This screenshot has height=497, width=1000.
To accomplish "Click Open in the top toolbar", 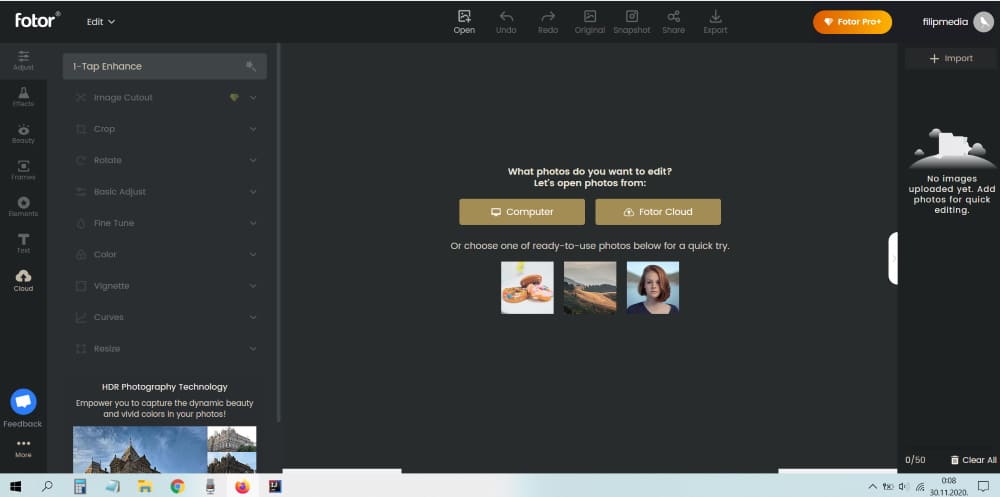I will (x=464, y=21).
